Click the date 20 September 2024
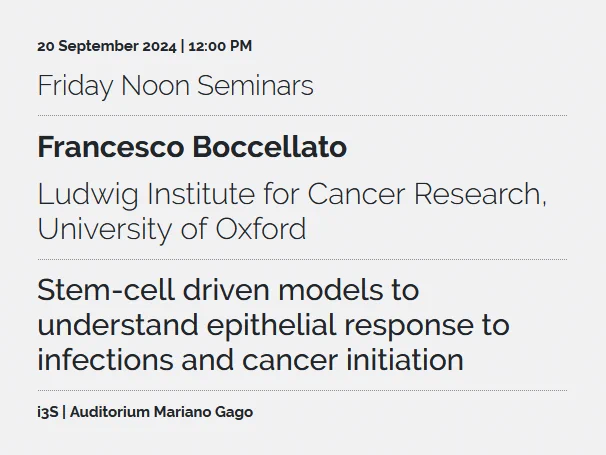606x455 pixels. pos(107,46)
